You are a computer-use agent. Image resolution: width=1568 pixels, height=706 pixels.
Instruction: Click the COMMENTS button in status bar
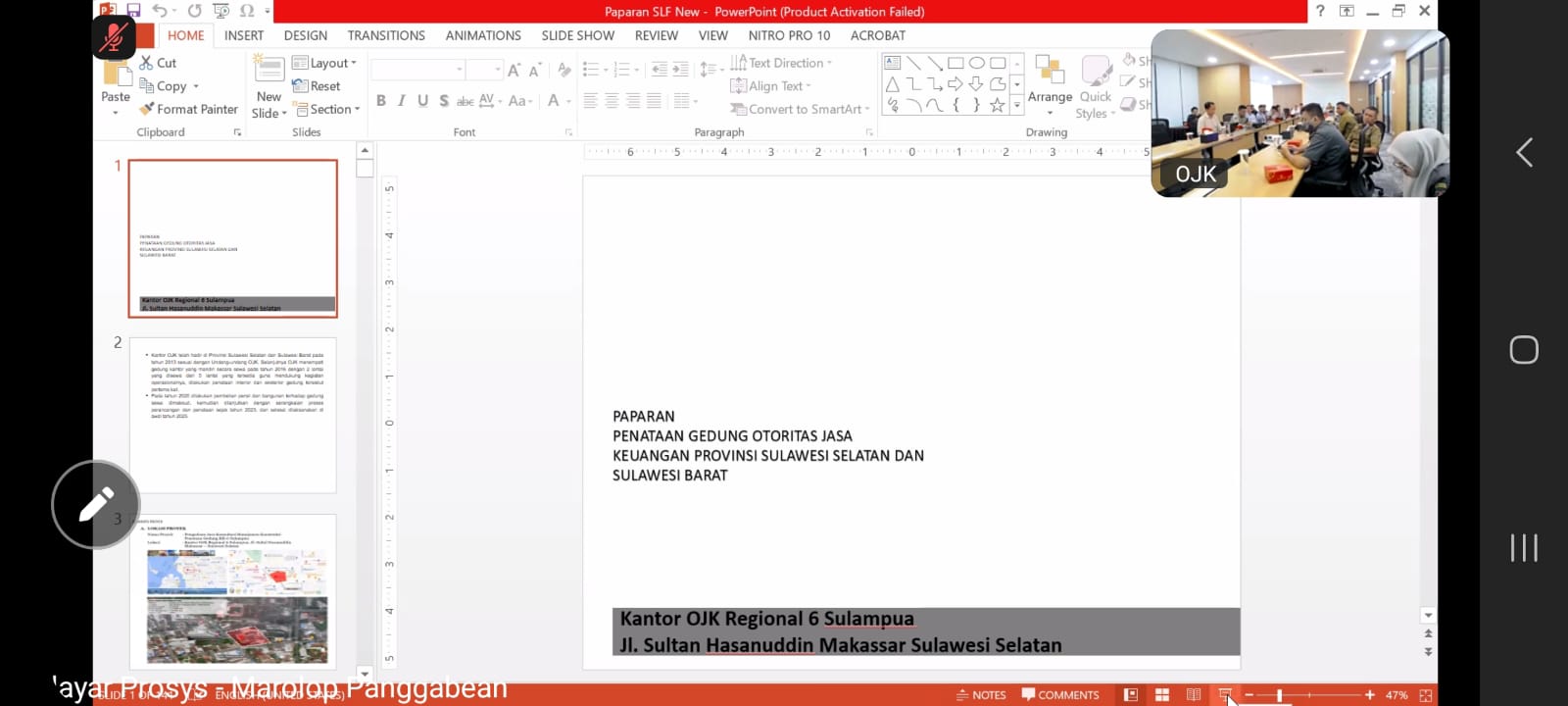click(1060, 694)
